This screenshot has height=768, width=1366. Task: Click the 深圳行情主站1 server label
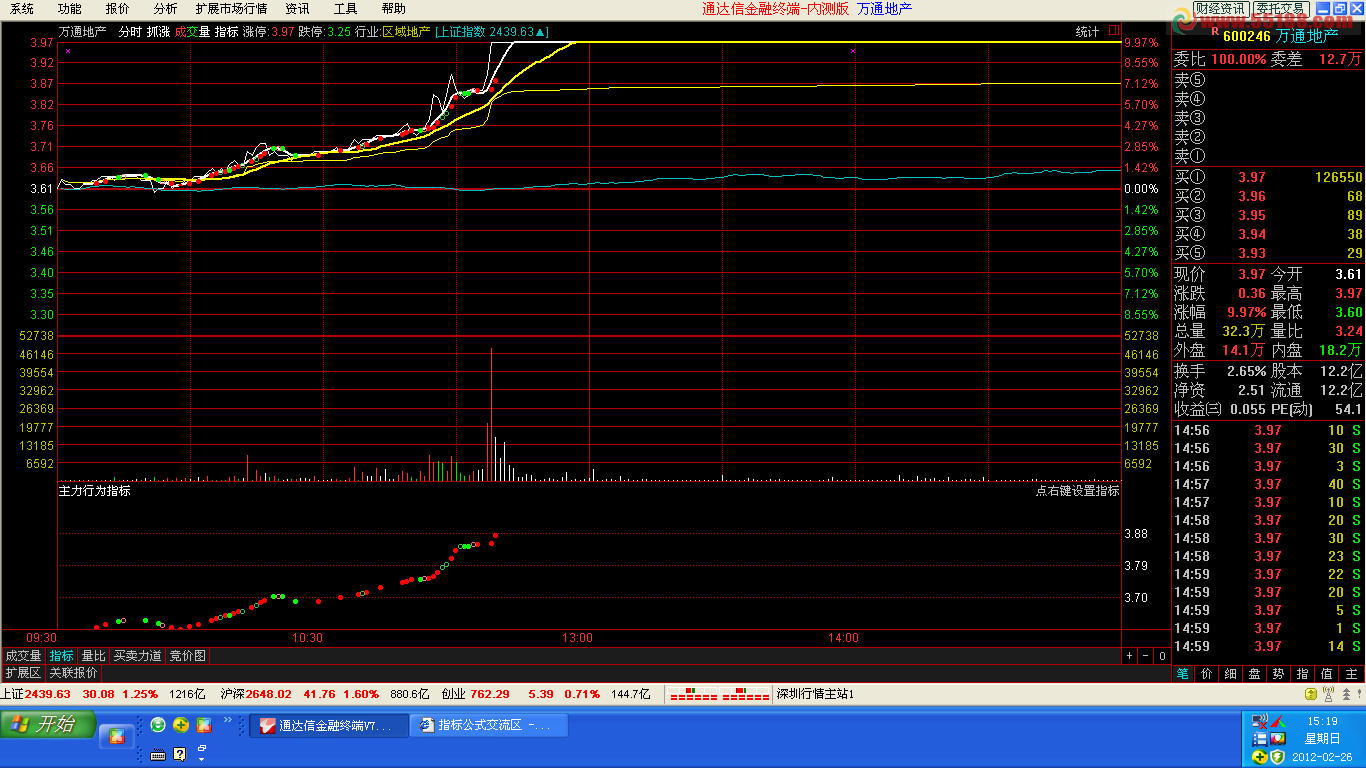pos(815,694)
